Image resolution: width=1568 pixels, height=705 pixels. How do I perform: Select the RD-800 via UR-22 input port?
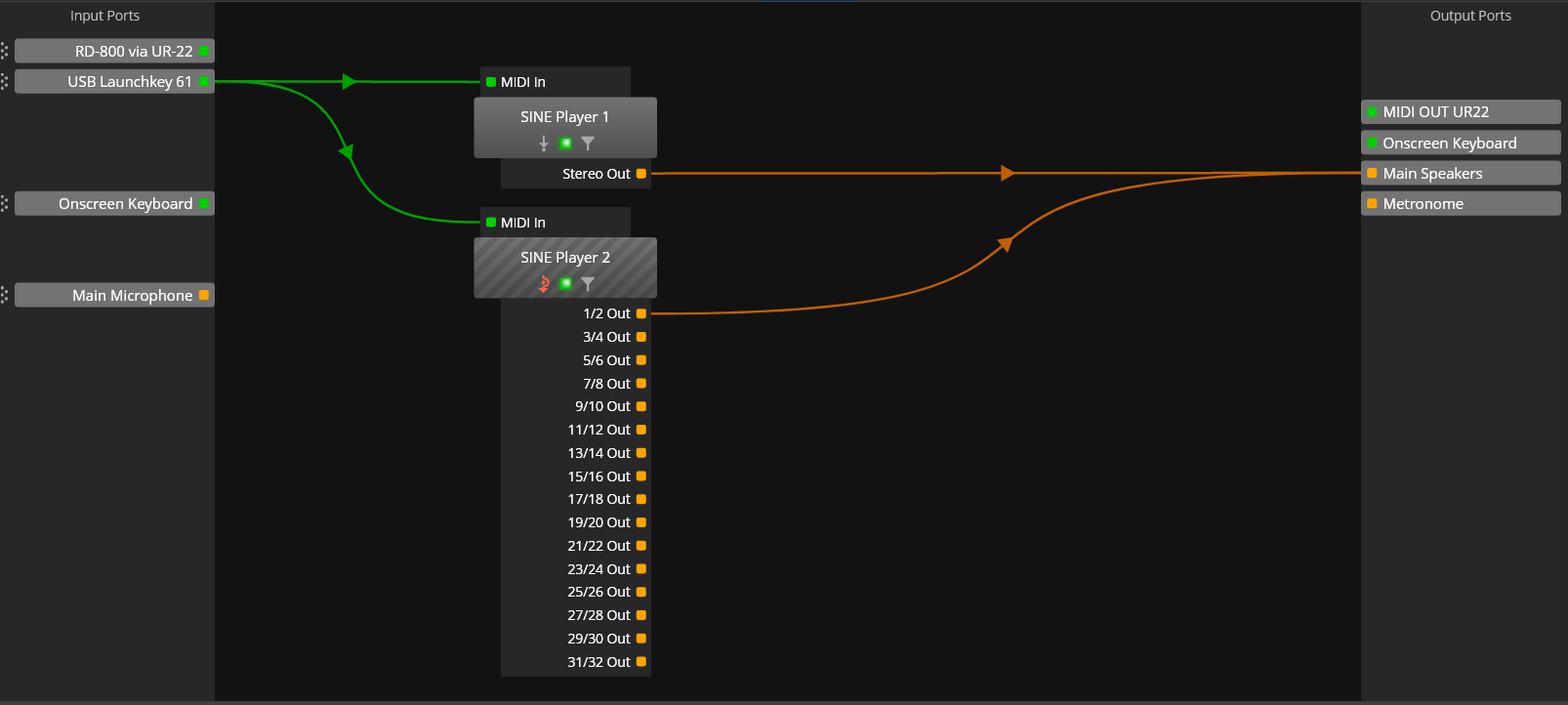[x=114, y=51]
